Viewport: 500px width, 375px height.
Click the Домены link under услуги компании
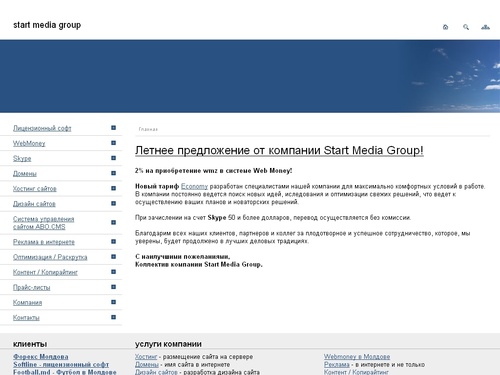click(x=147, y=364)
